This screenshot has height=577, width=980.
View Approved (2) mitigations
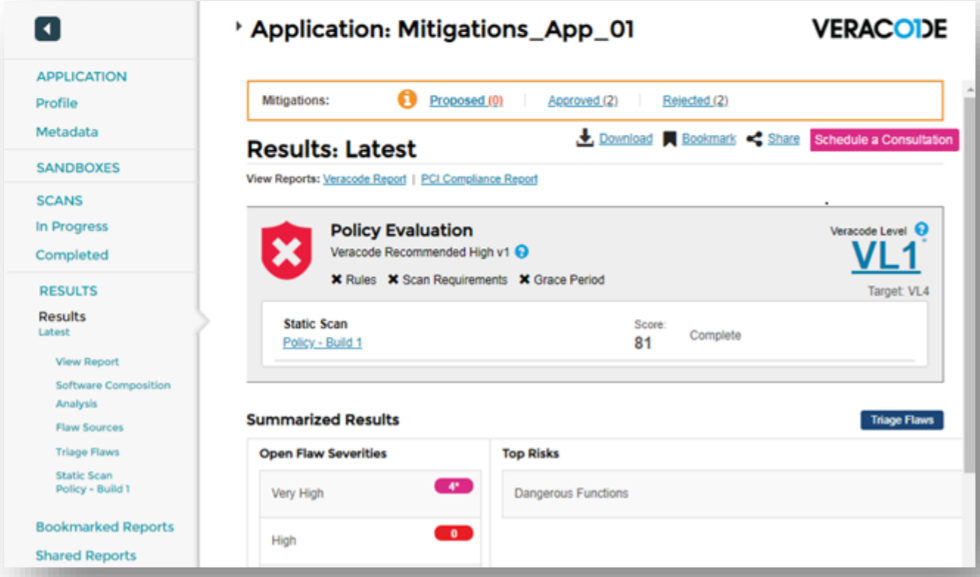coord(582,100)
